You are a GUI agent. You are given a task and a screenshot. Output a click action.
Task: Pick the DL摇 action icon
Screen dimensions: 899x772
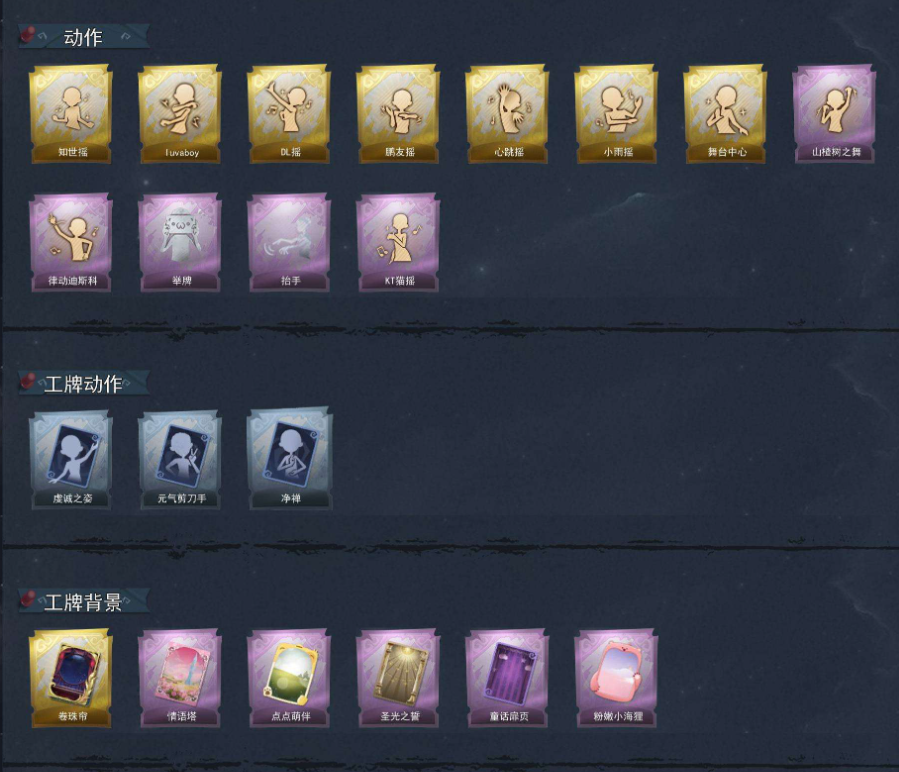tap(289, 114)
